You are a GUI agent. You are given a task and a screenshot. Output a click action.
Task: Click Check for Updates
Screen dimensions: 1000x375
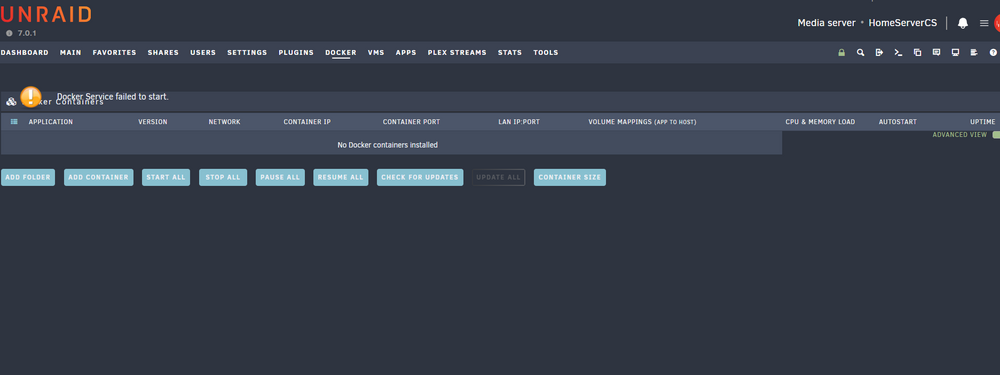point(420,177)
